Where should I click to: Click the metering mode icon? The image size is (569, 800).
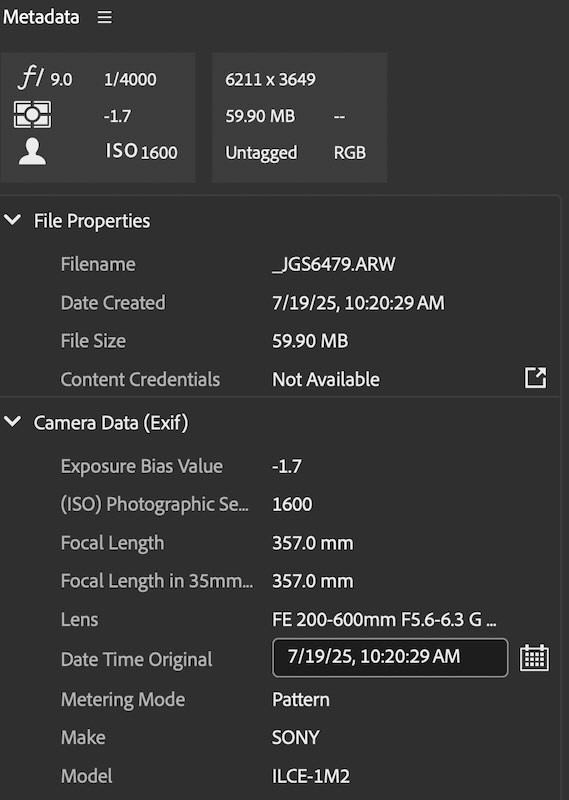(x=32, y=114)
